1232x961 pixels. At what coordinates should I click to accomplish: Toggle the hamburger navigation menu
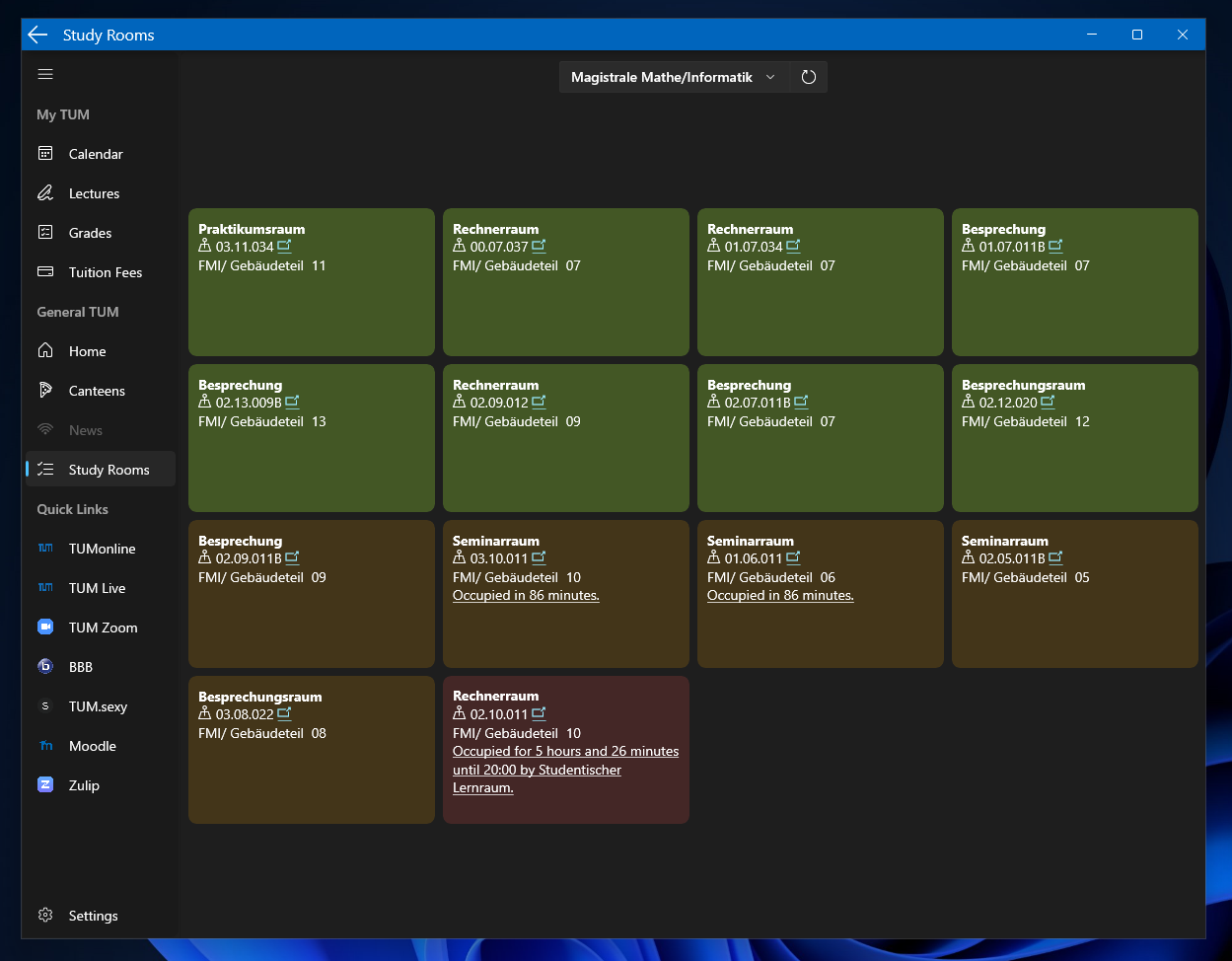click(x=45, y=74)
